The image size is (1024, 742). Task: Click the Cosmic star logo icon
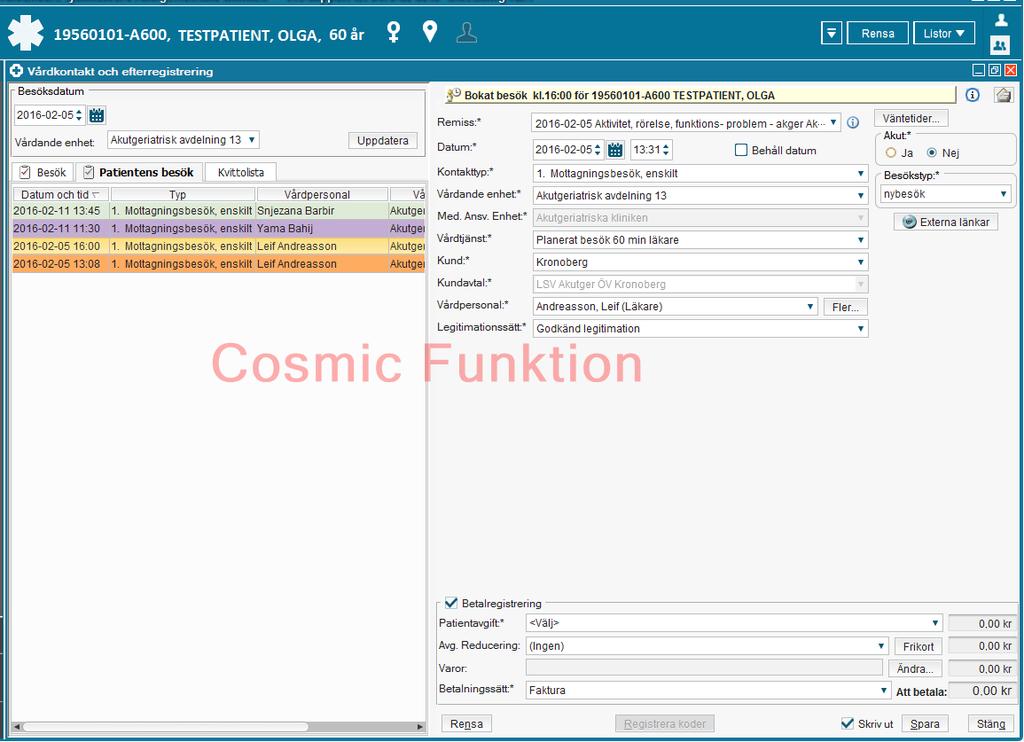click(x=25, y=33)
